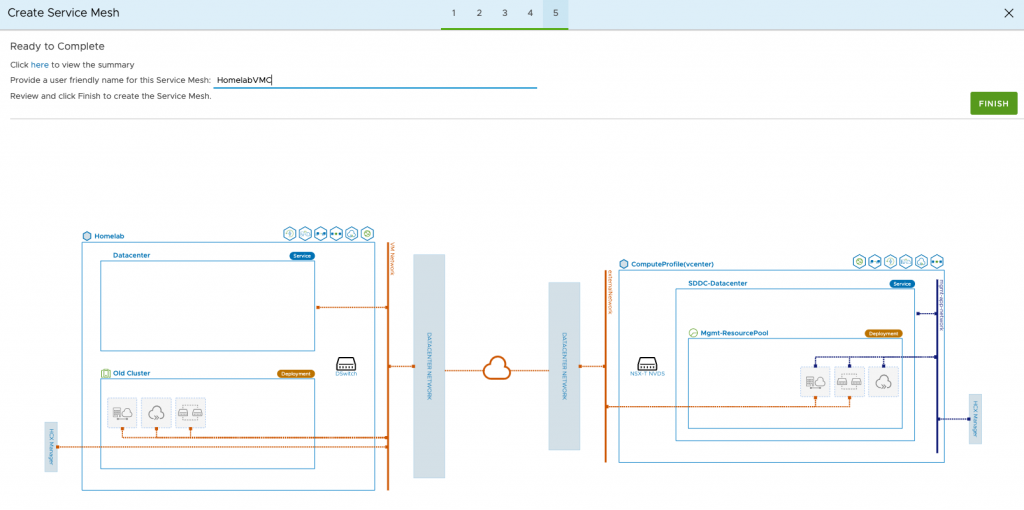
Task: Go to wizard step 1
Action: coord(453,13)
